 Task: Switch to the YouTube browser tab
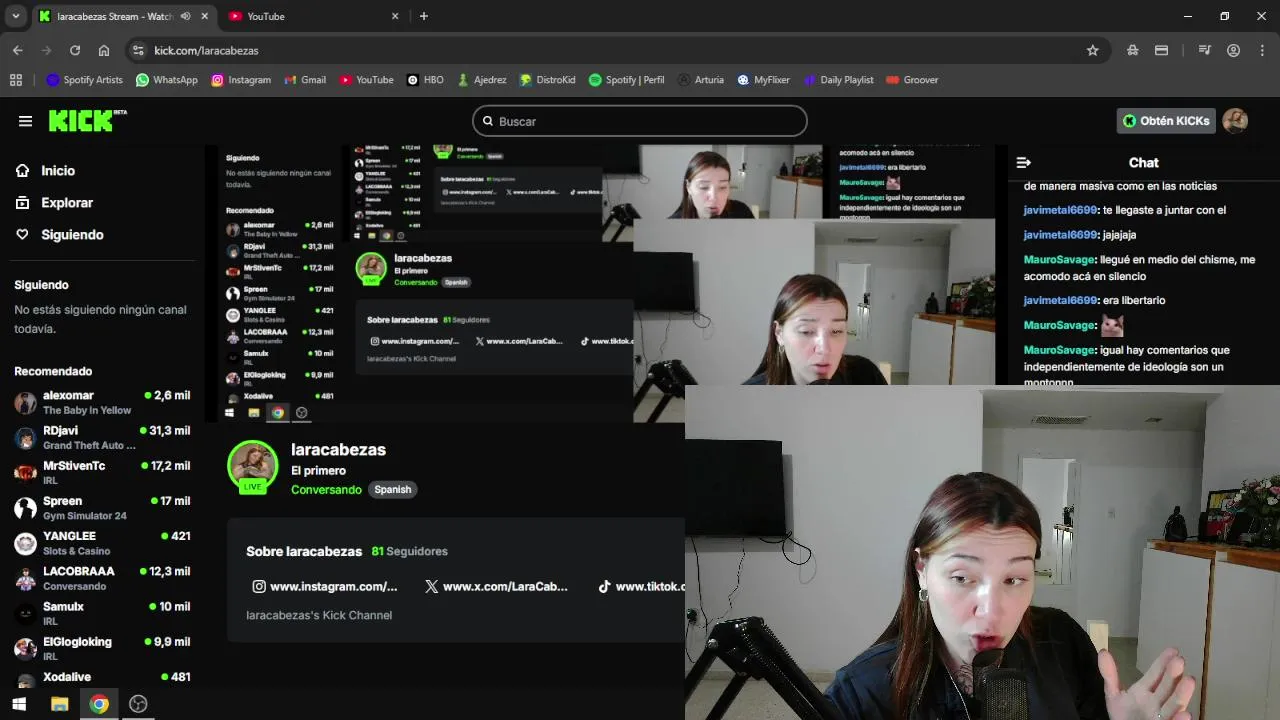pos(311,16)
